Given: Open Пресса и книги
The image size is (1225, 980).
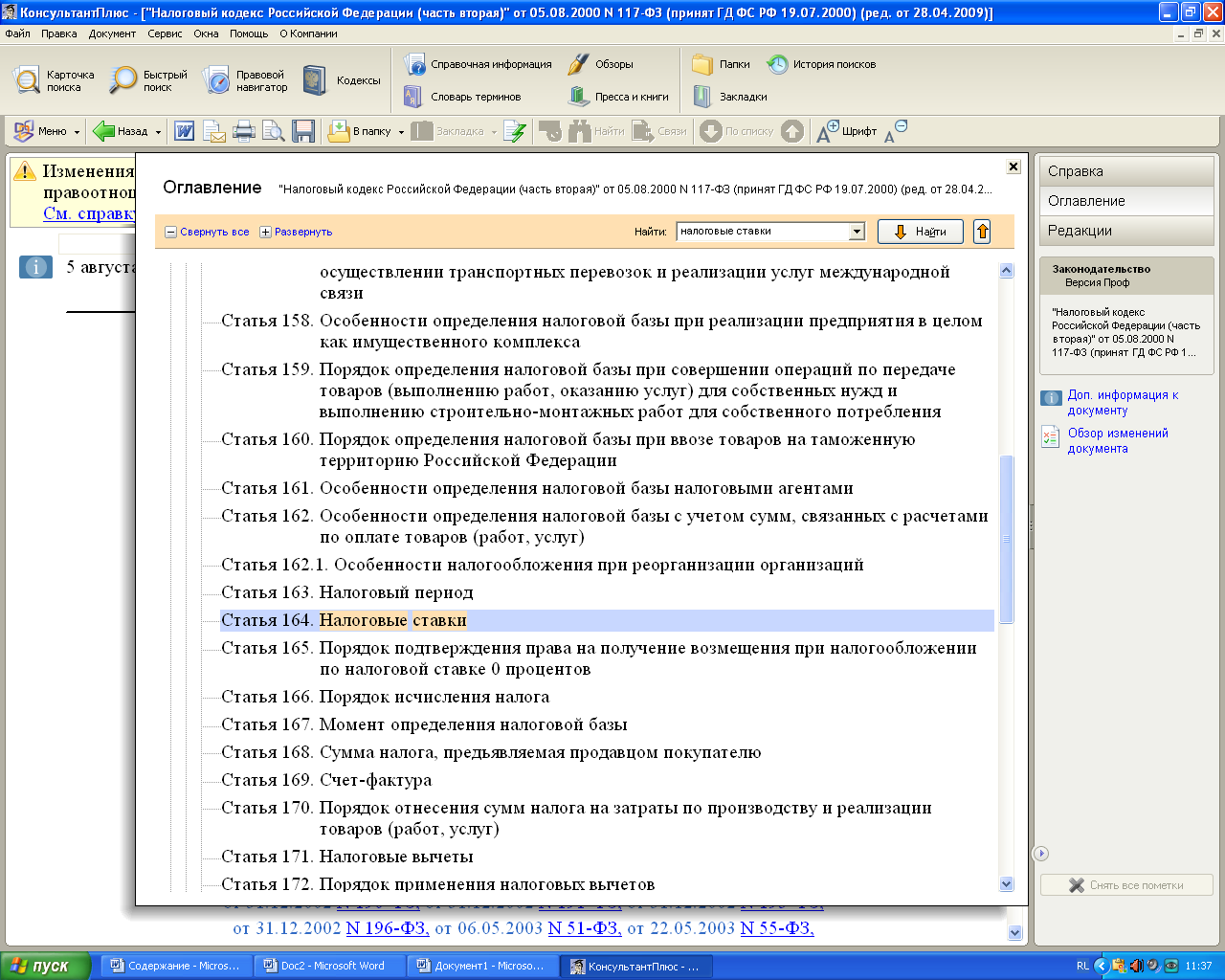Looking at the screenshot, I should click(618, 97).
